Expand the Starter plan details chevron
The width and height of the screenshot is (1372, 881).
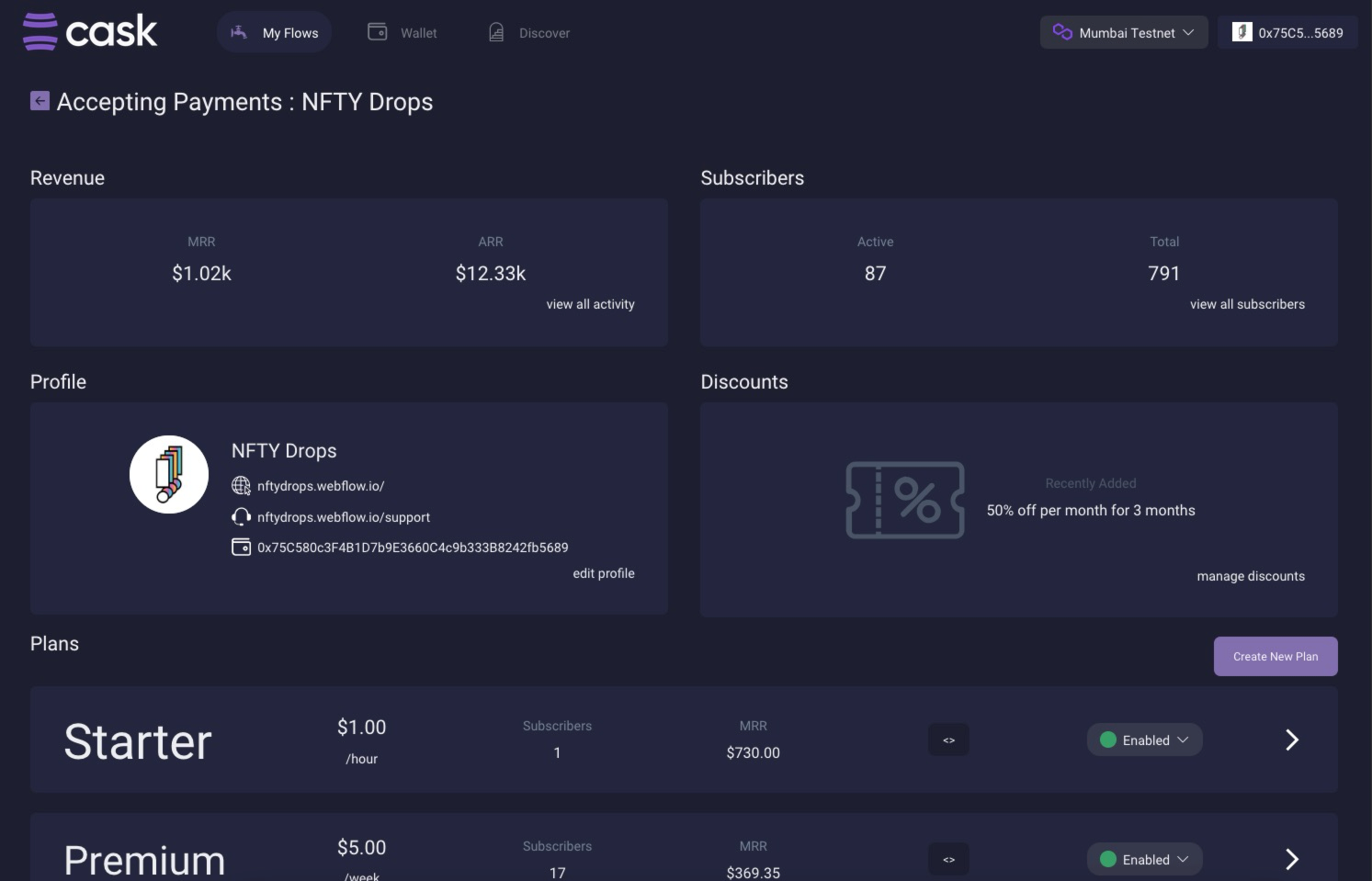(1292, 740)
